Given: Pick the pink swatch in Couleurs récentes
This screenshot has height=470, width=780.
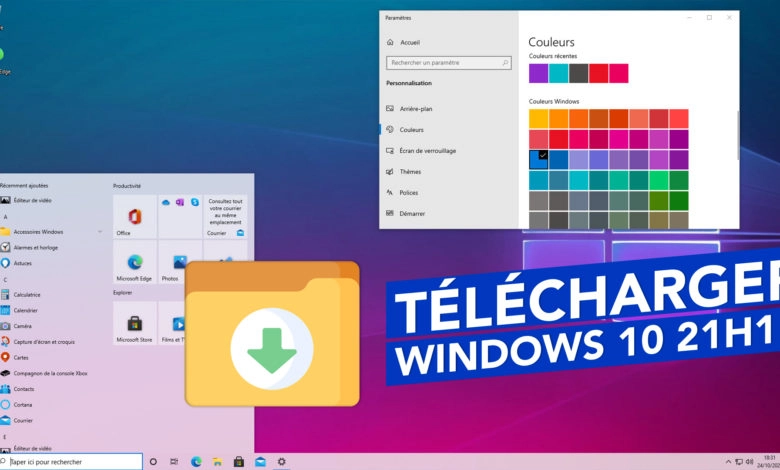Looking at the screenshot, I should pos(618,74).
